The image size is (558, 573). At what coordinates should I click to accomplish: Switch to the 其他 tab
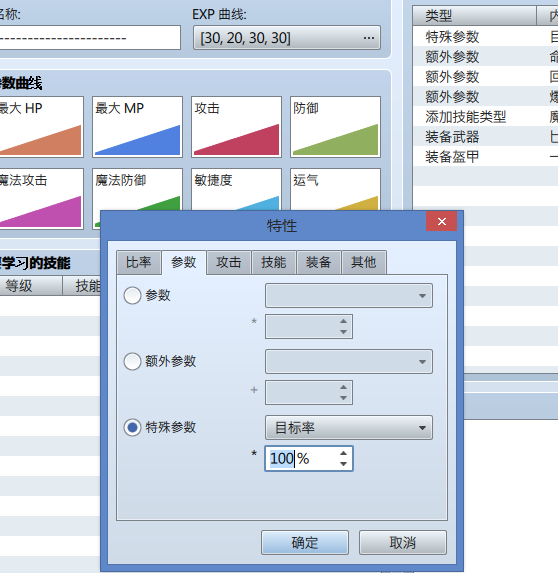(x=364, y=262)
